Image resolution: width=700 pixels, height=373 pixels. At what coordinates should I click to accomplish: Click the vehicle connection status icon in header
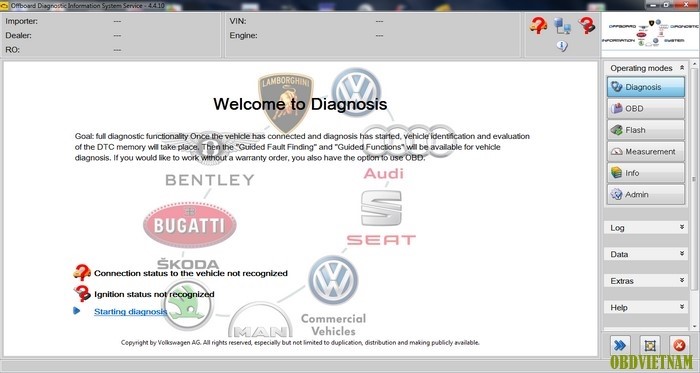[538, 25]
